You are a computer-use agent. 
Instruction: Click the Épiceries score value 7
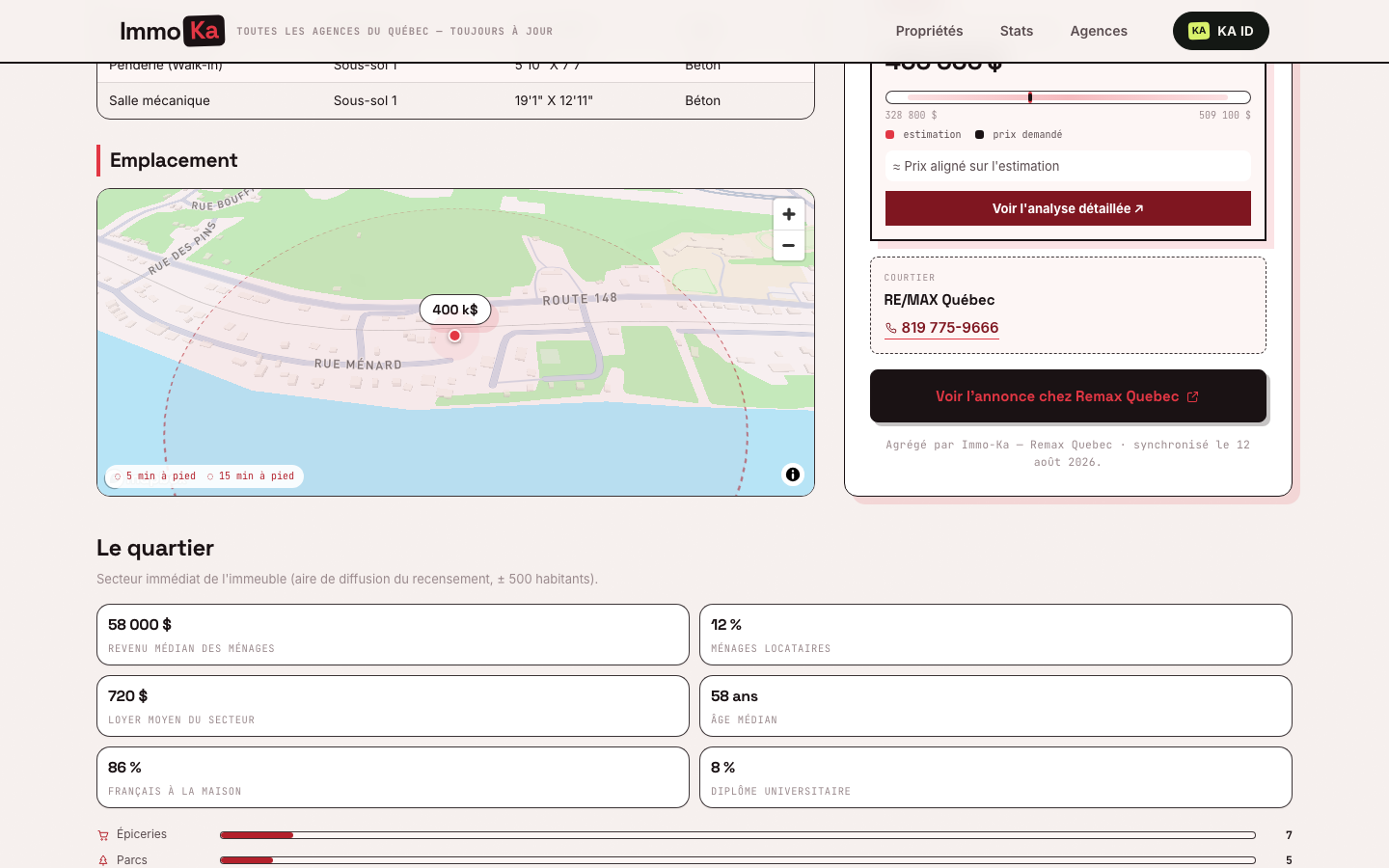click(1289, 835)
